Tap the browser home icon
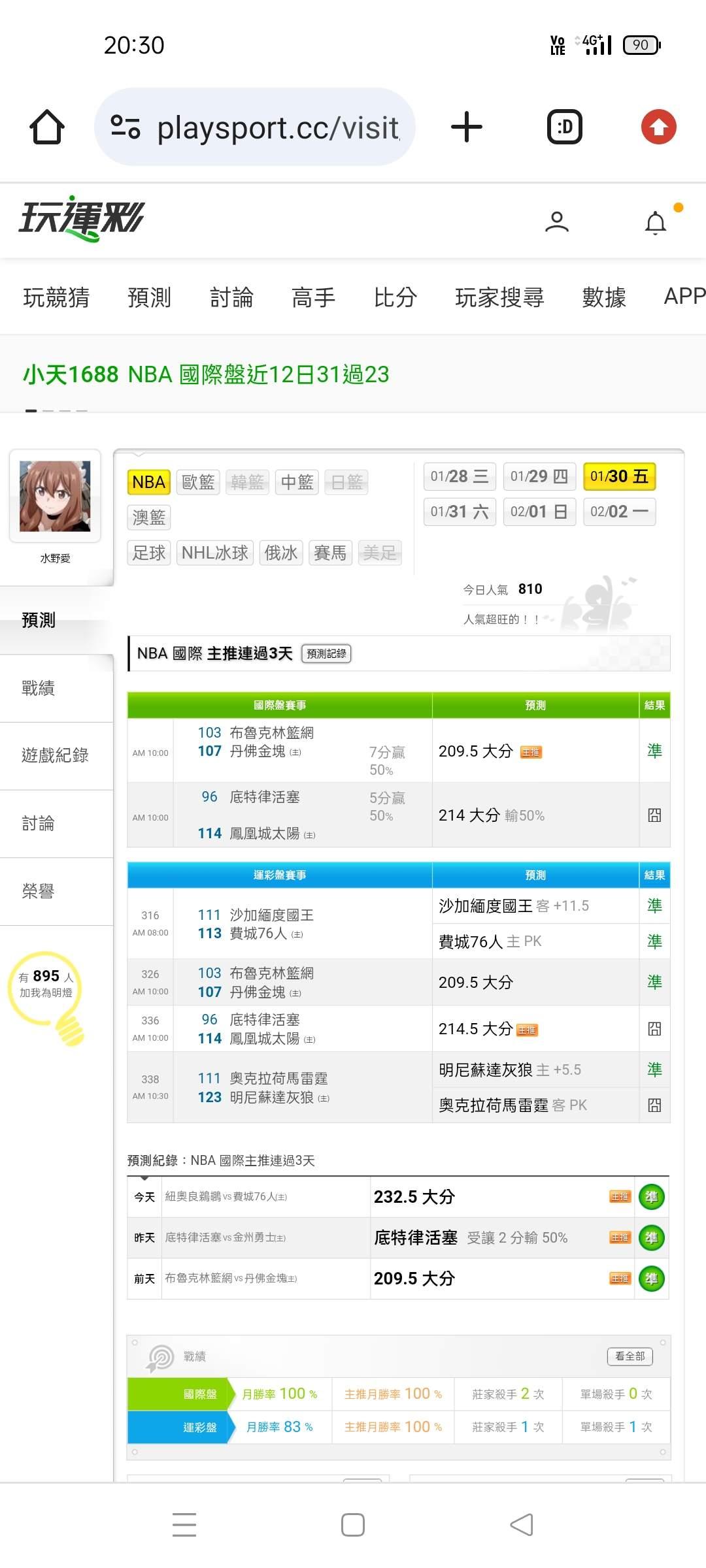The image size is (706, 1568). pyautogui.click(x=47, y=127)
